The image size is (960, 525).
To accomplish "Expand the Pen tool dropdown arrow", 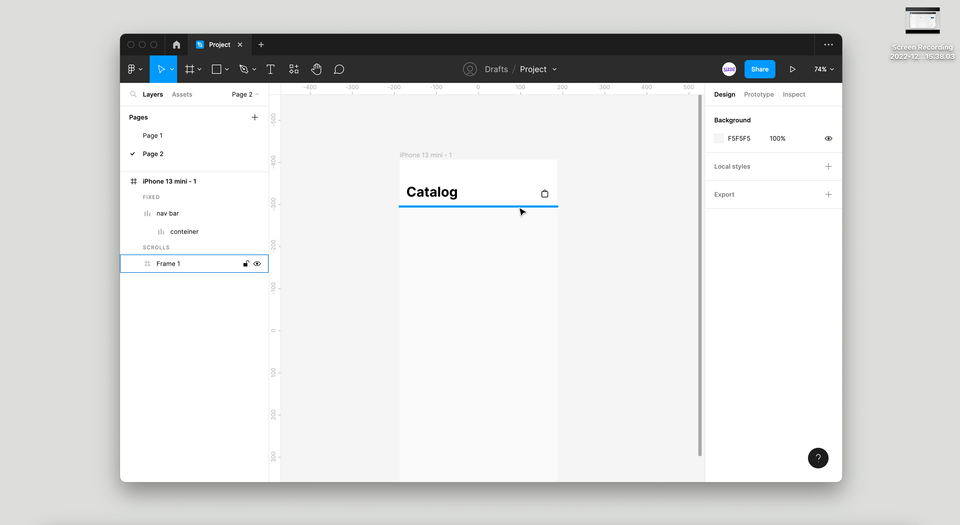I will pos(254,69).
